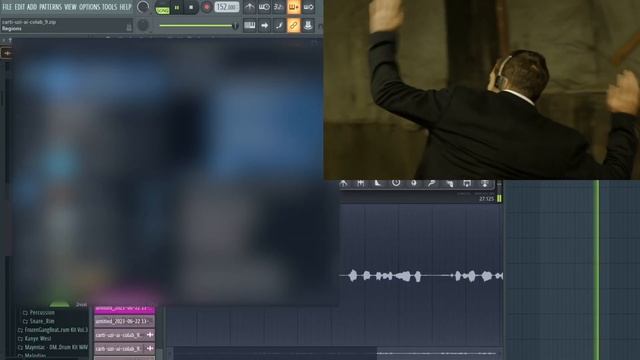Open the PATTERNS menu
The height and width of the screenshot is (360, 640).
[50, 7]
